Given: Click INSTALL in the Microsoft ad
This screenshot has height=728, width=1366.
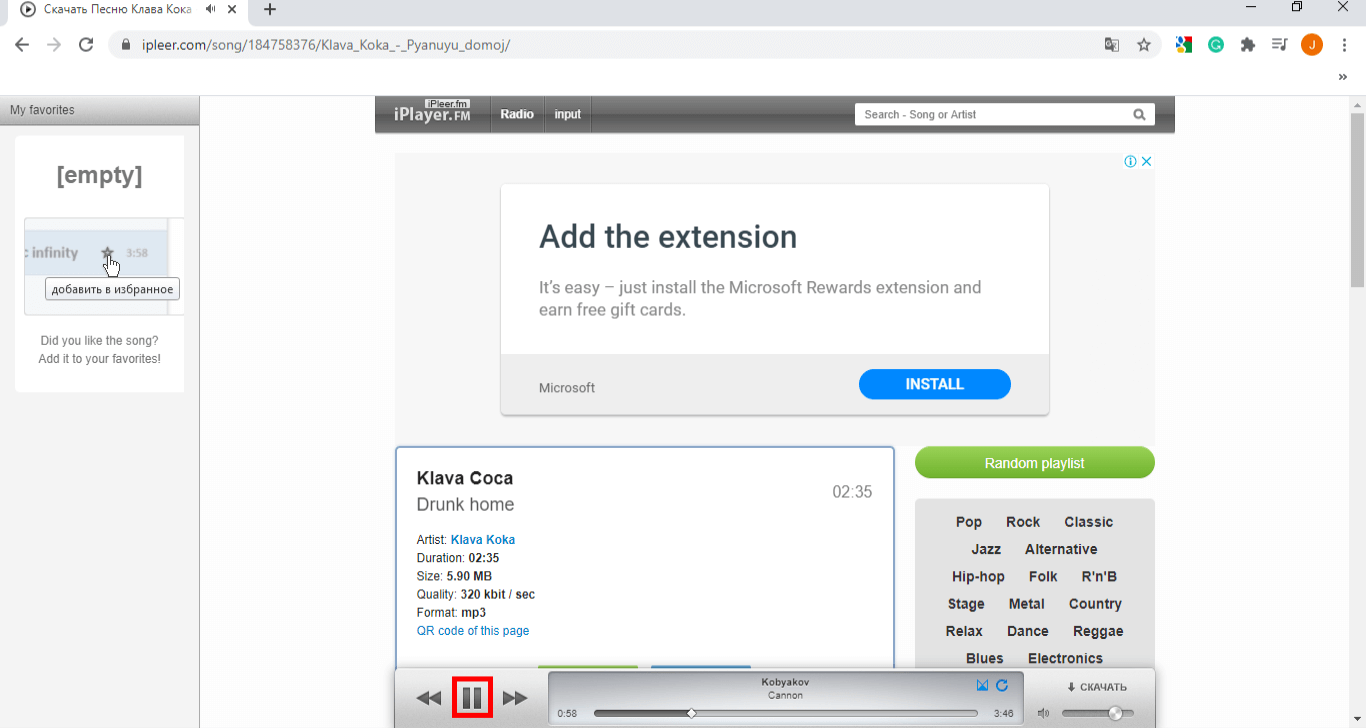Looking at the screenshot, I should click(935, 384).
